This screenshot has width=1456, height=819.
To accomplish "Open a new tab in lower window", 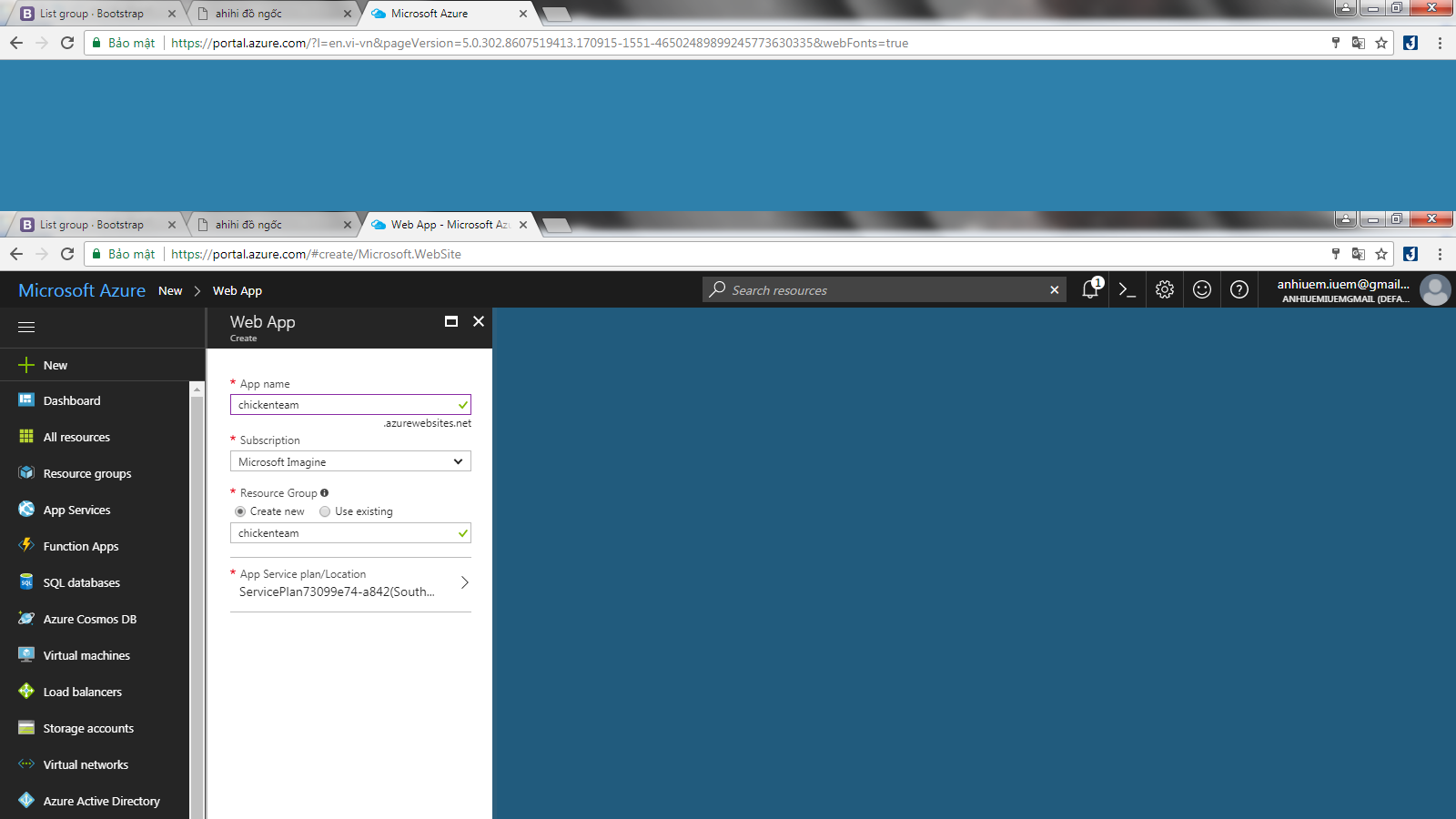I will tap(556, 225).
